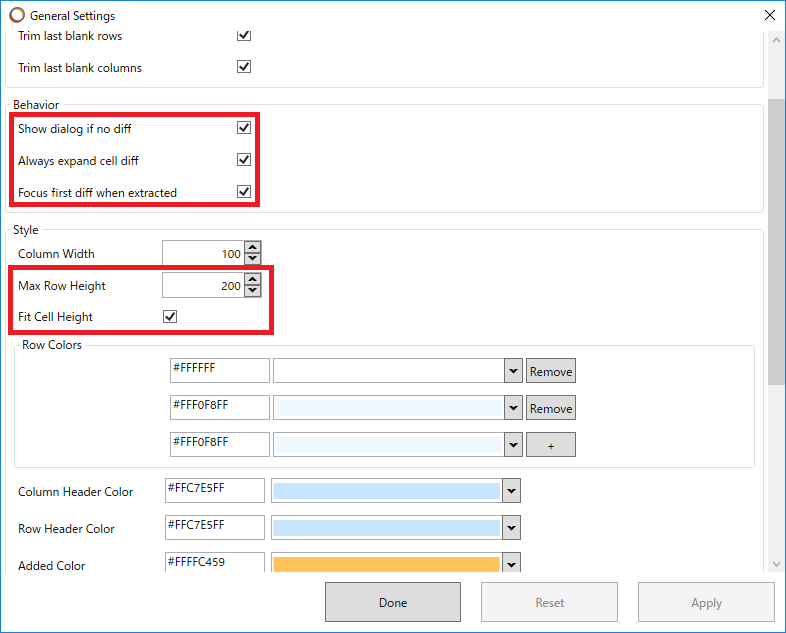The width and height of the screenshot is (786, 633).
Task: Open the Row Header Color dropdown
Action: pos(511,528)
